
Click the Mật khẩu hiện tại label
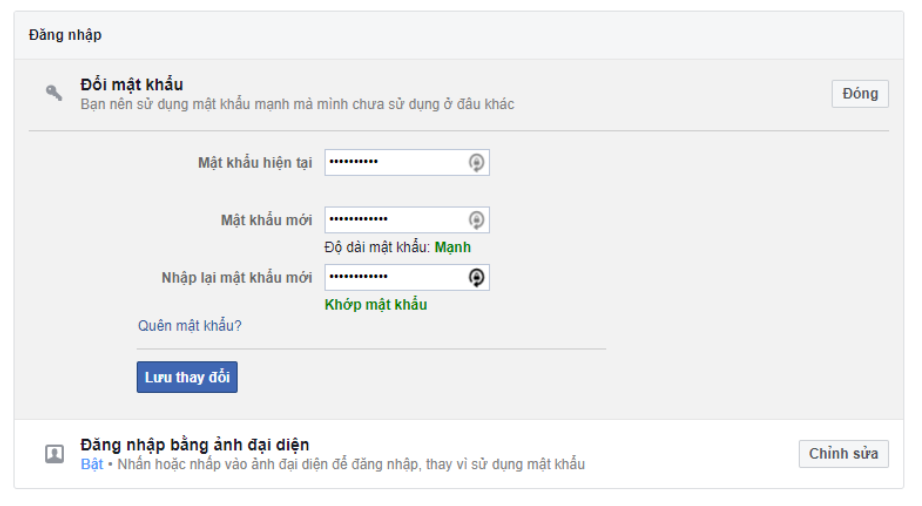(x=255, y=163)
